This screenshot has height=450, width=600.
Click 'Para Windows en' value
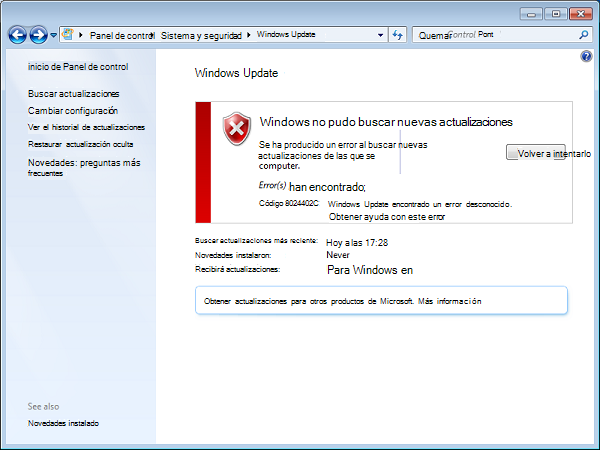[370, 270]
